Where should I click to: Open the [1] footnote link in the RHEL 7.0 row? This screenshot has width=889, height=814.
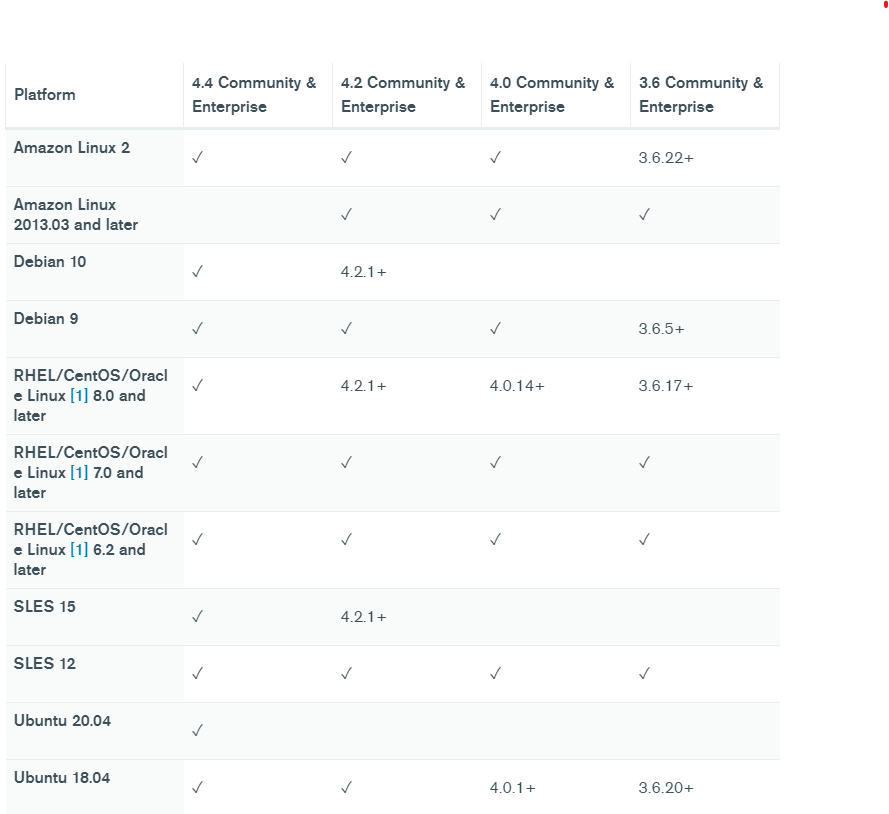pyautogui.click(x=79, y=473)
